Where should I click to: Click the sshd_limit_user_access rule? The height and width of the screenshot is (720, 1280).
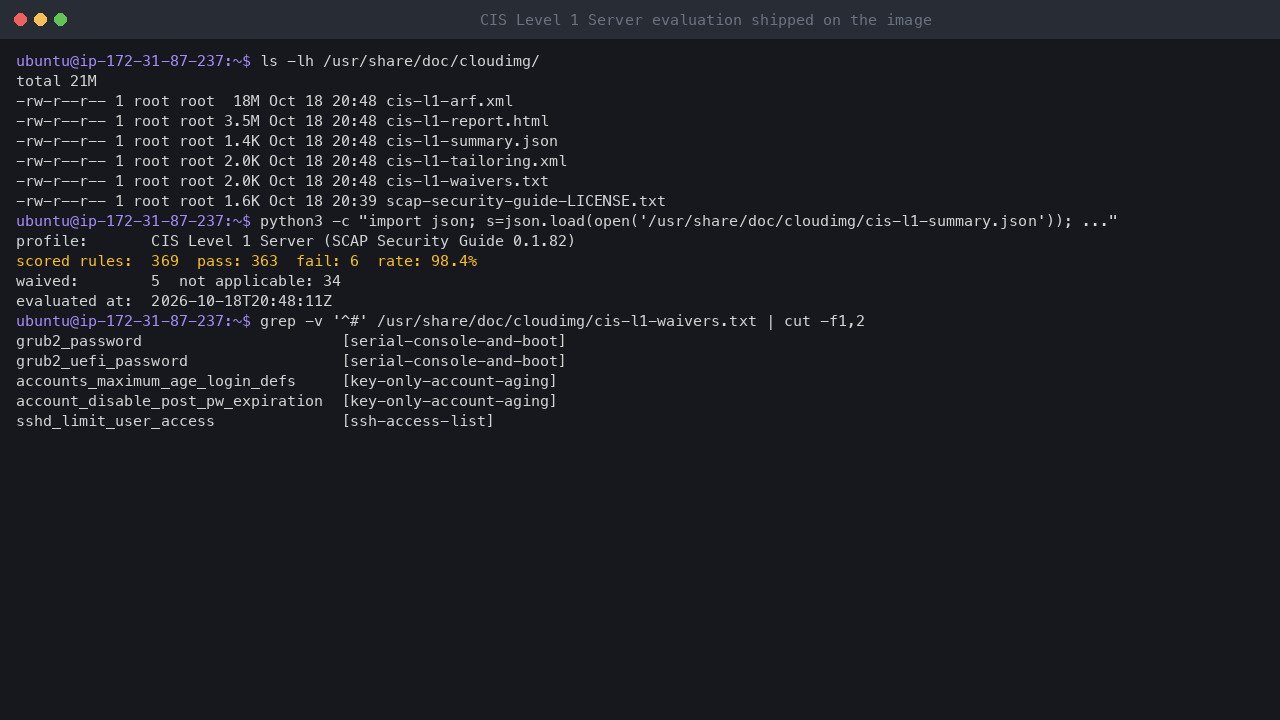[x=115, y=421]
